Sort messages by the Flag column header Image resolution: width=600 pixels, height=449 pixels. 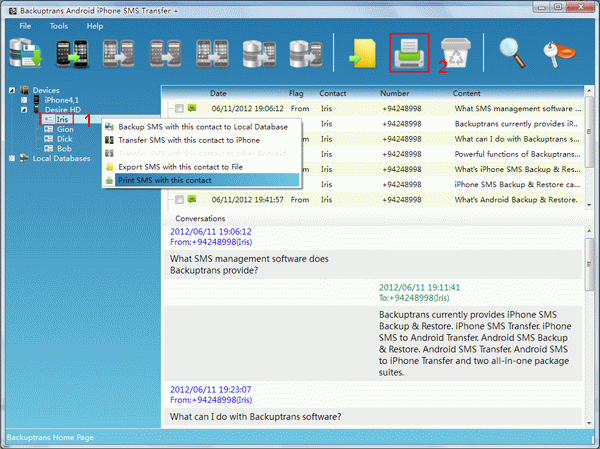coord(296,93)
